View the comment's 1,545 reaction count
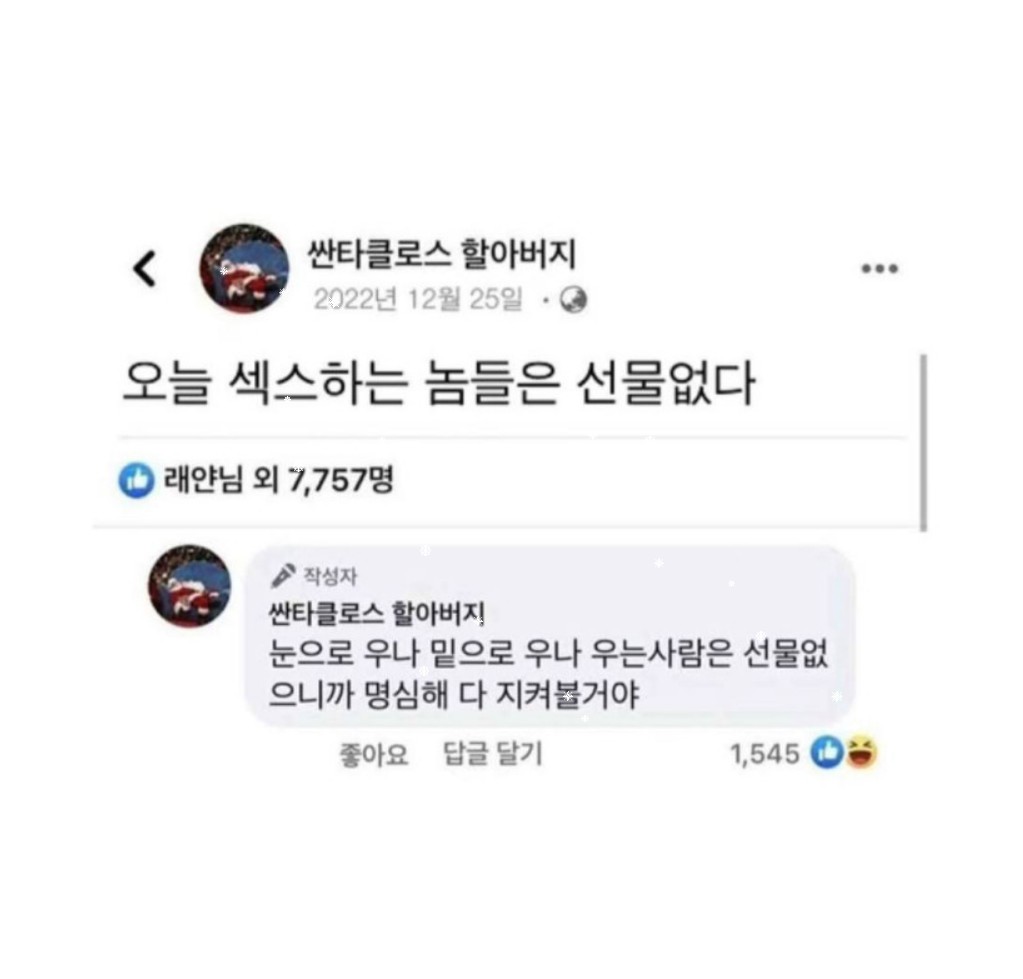This screenshot has height=979, width=1023. (x=765, y=754)
